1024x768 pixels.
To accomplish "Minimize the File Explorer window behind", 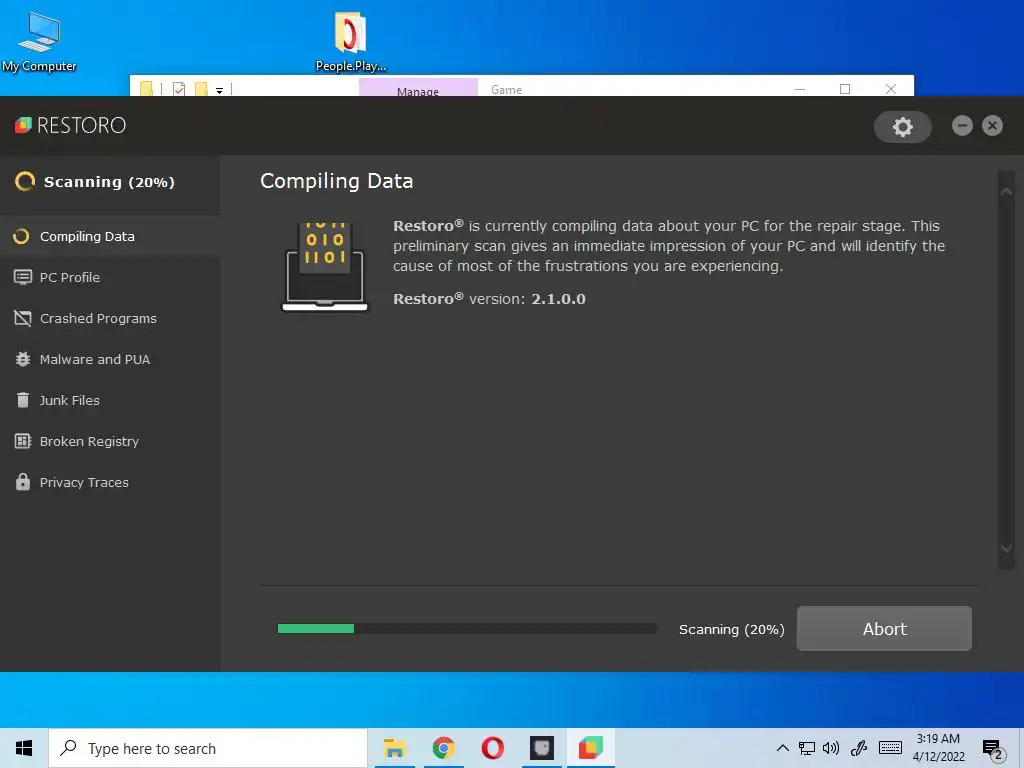I will click(799, 89).
